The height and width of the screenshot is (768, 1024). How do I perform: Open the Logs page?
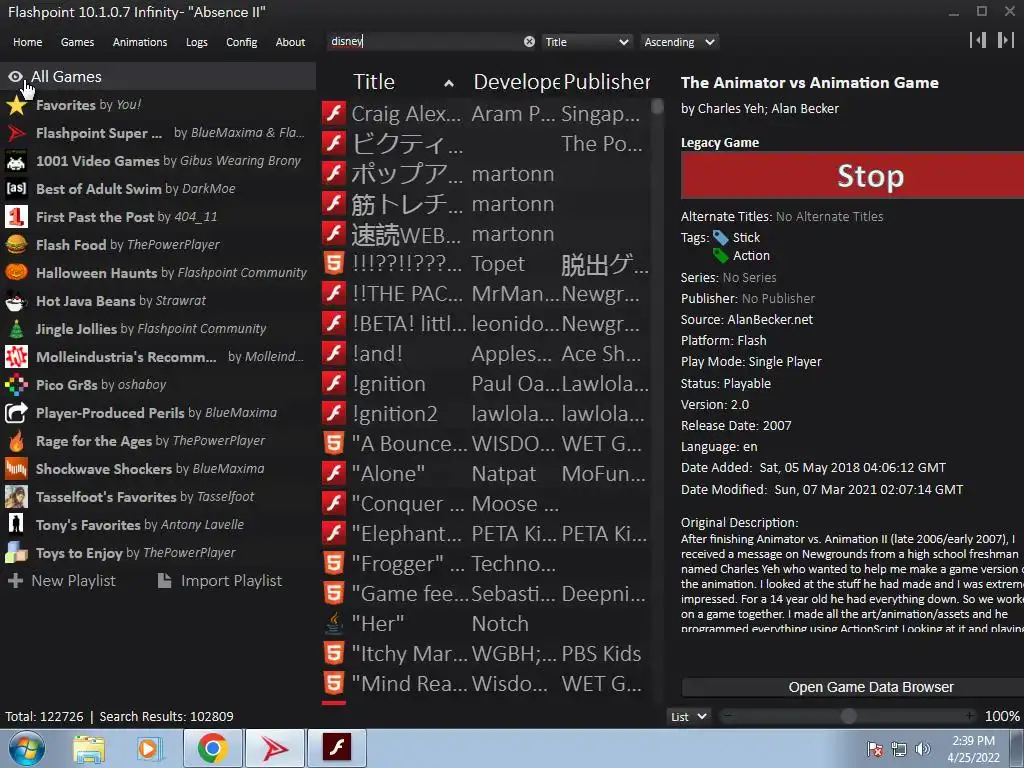pos(197,42)
